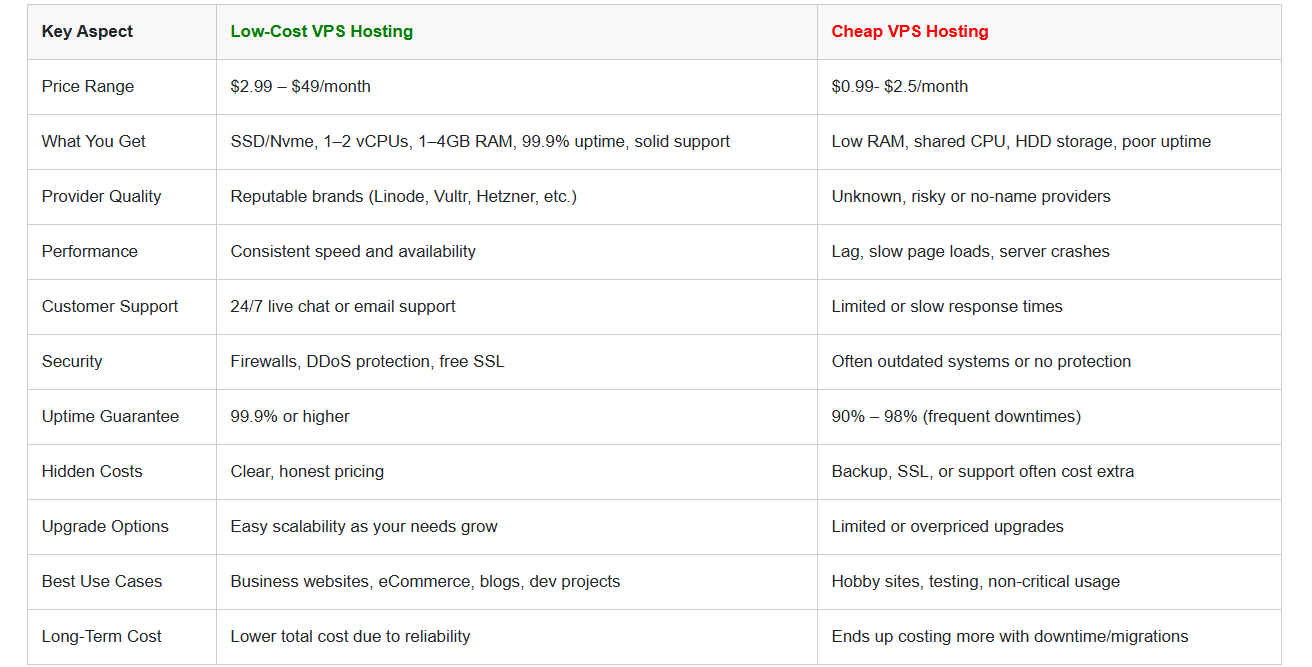This screenshot has height=667, width=1312.
Task: Select the "Performance" row label
Action: click(x=90, y=251)
